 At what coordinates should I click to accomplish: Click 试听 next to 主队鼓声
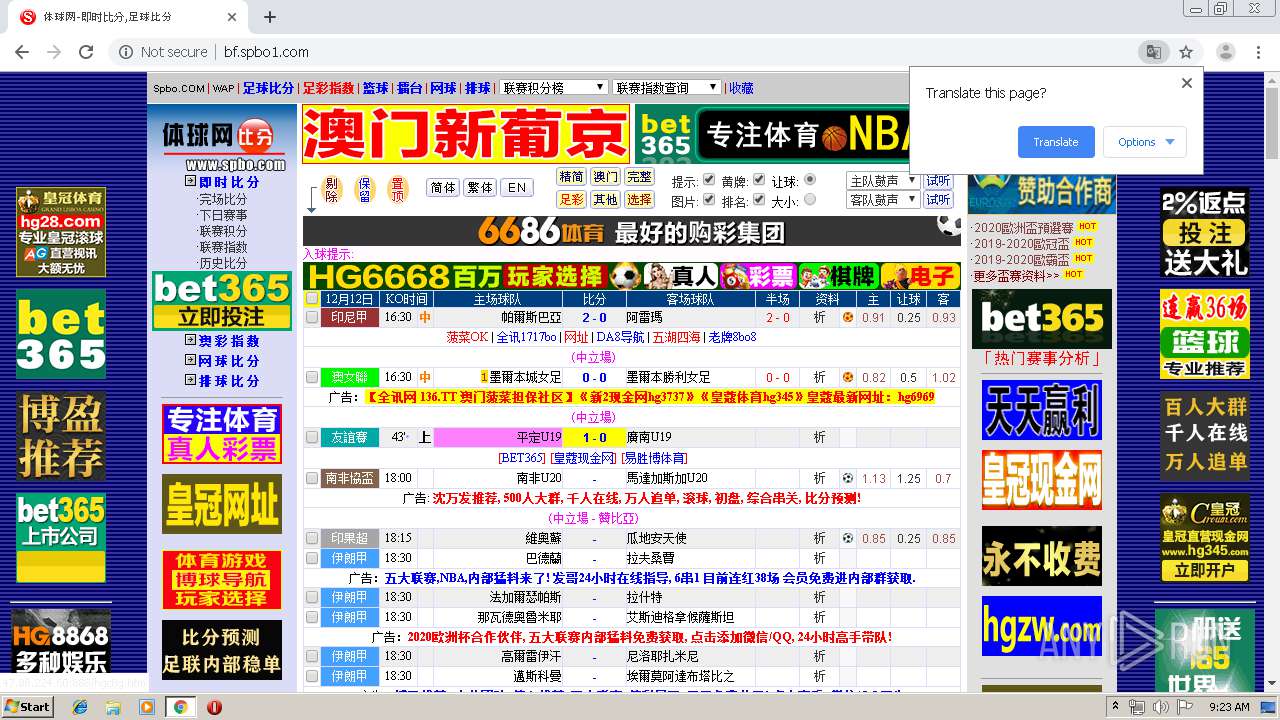(938, 181)
